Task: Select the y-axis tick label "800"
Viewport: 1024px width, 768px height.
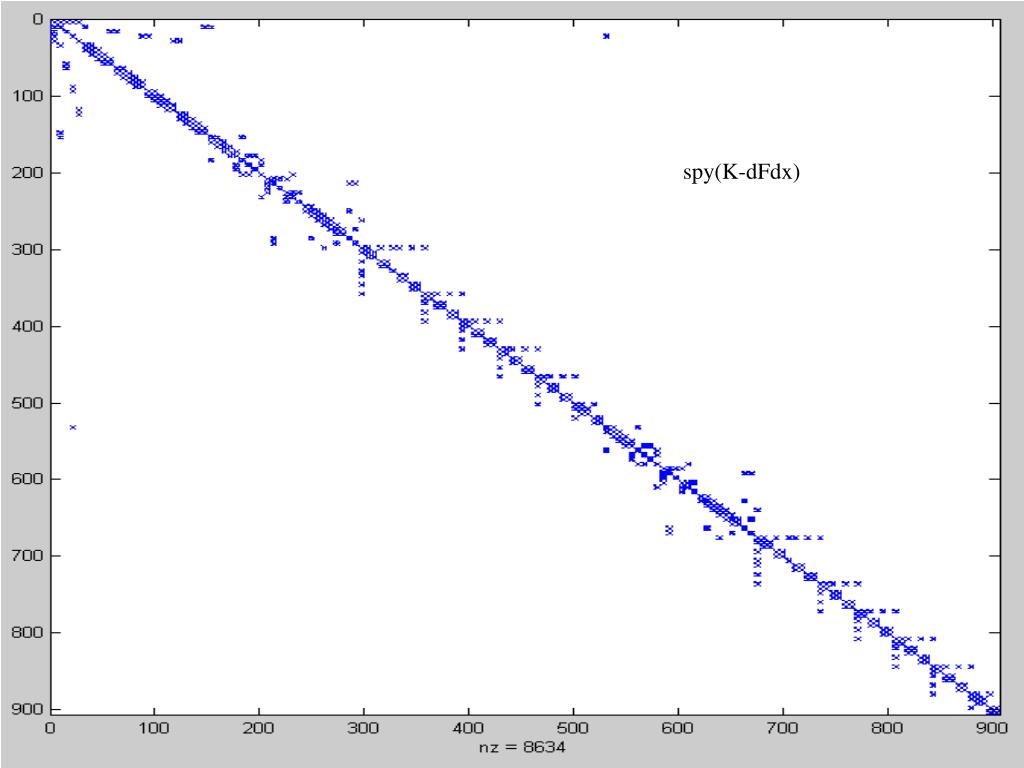Action: click(28, 632)
